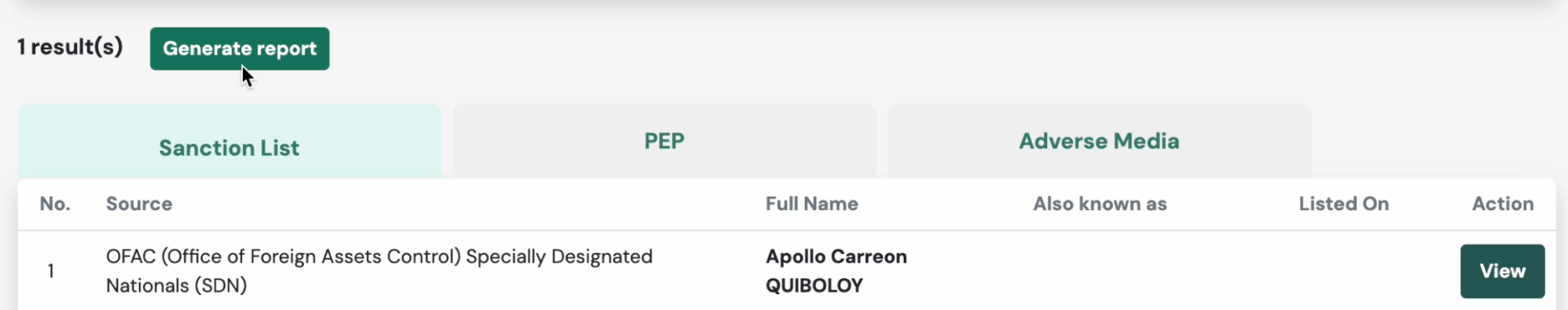Image resolution: width=1568 pixels, height=310 pixels.
Task: Click the OFAC Office of Foreign Assets text
Action: (x=379, y=257)
